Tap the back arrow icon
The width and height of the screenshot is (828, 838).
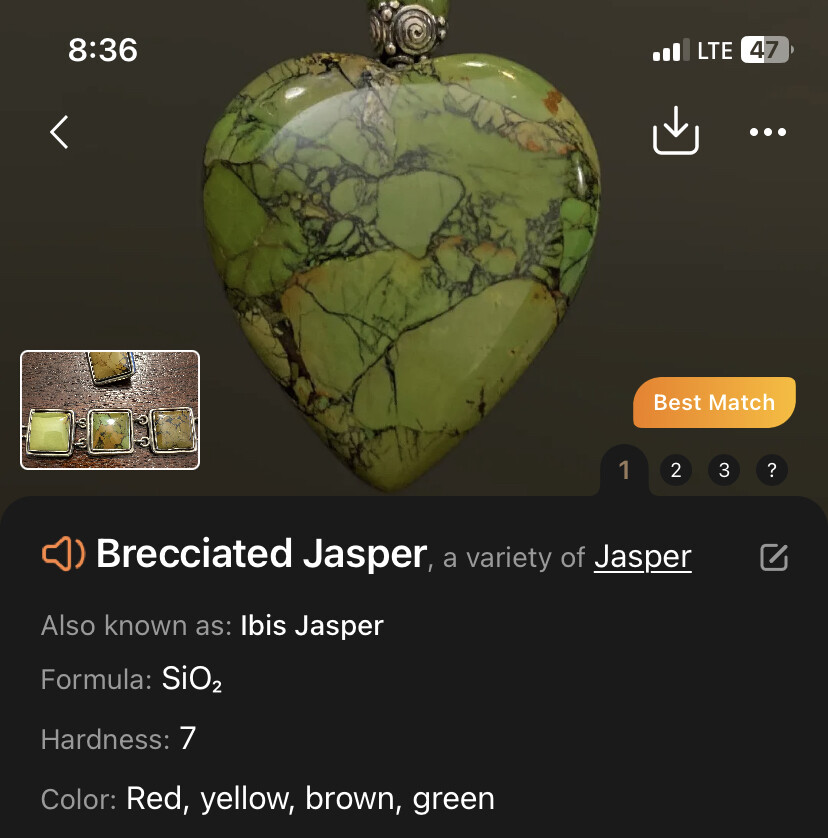tap(59, 131)
